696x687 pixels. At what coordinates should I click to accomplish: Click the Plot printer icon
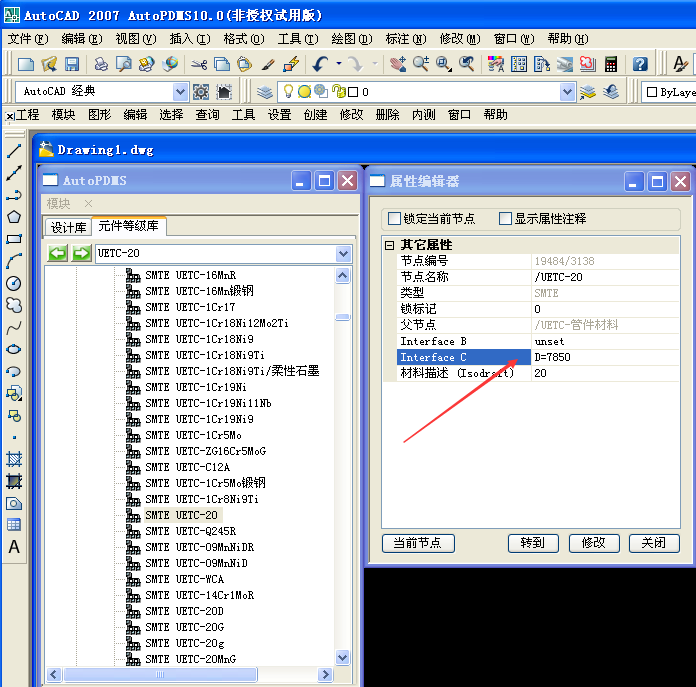pyautogui.click(x=101, y=64)
